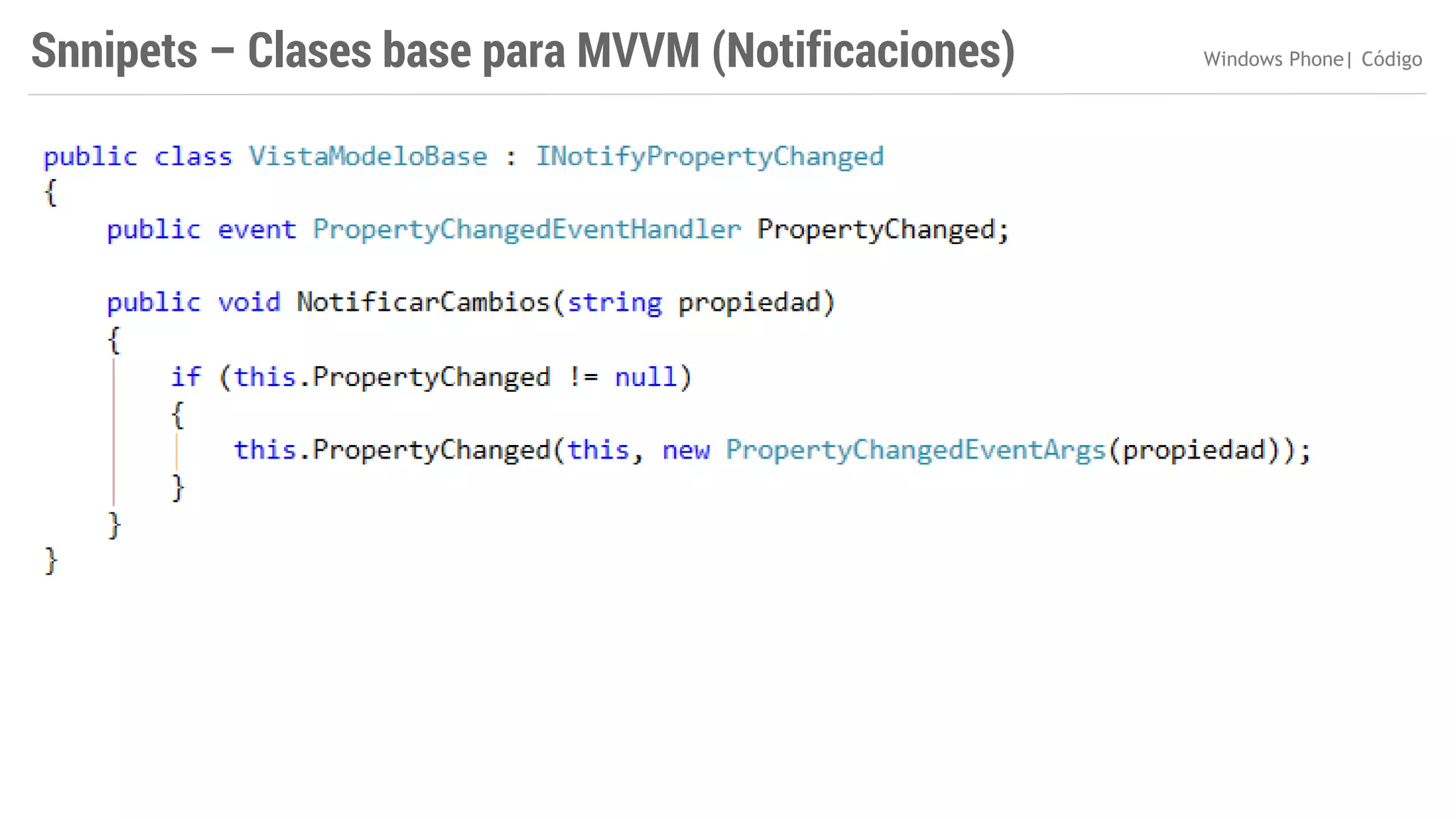Click the 'event' keyword
Viewport: 1456px width, 819px height.
(x=257, y=230)
